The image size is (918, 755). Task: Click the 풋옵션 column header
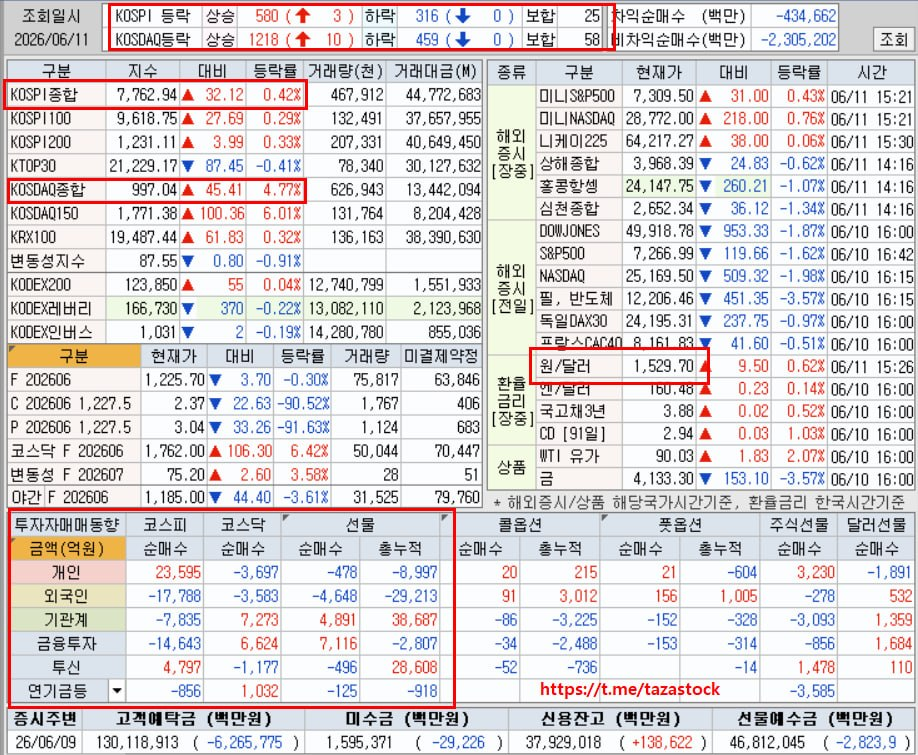tap(680, 524)
